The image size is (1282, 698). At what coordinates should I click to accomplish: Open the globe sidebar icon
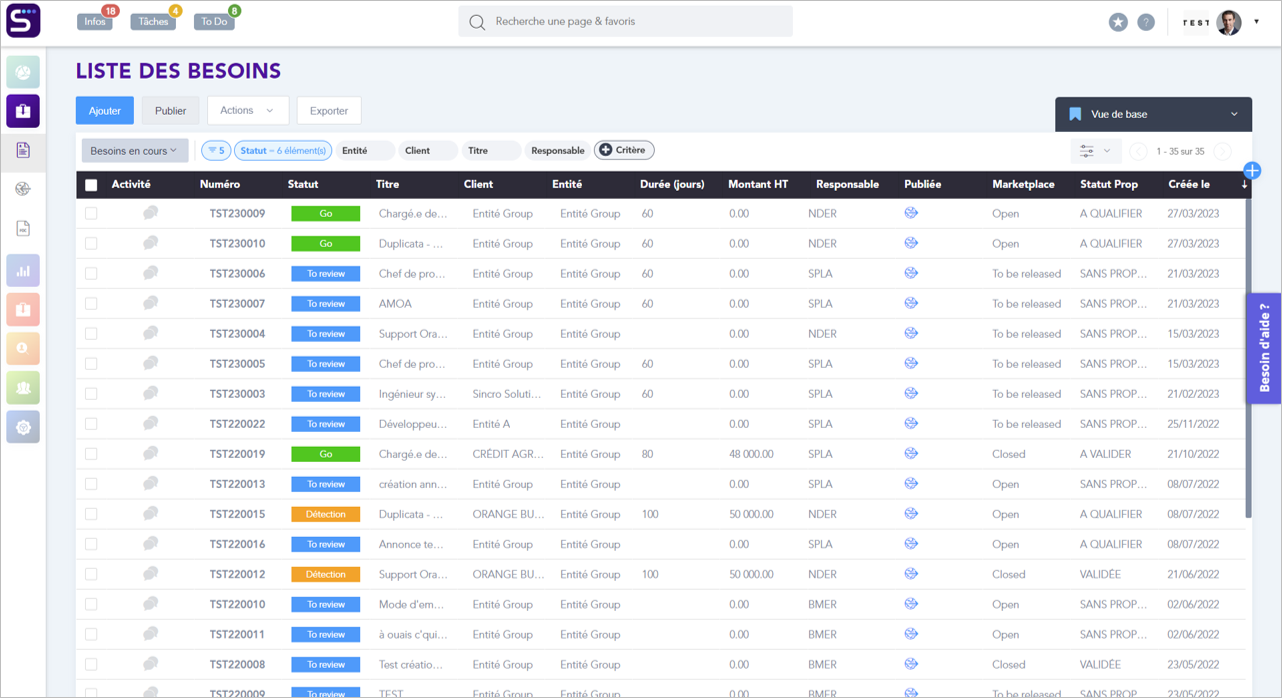23,189
